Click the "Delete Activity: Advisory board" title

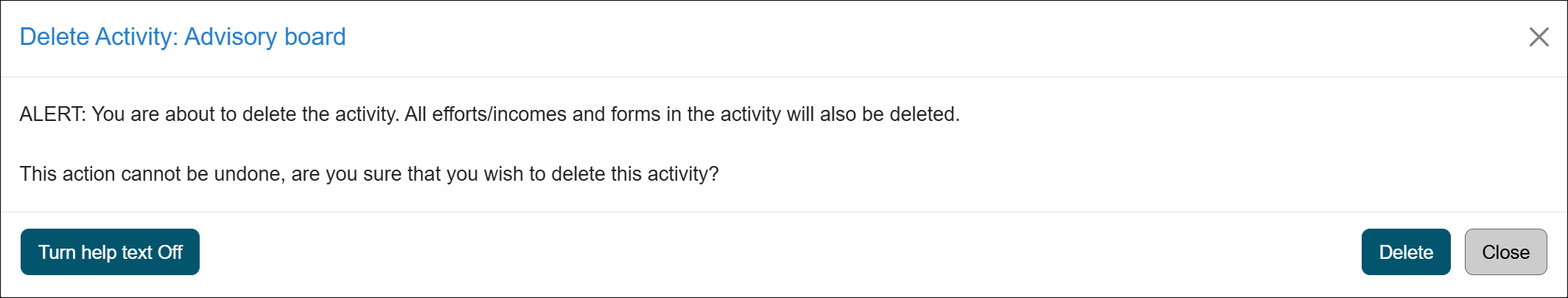(x=182, y=37)
